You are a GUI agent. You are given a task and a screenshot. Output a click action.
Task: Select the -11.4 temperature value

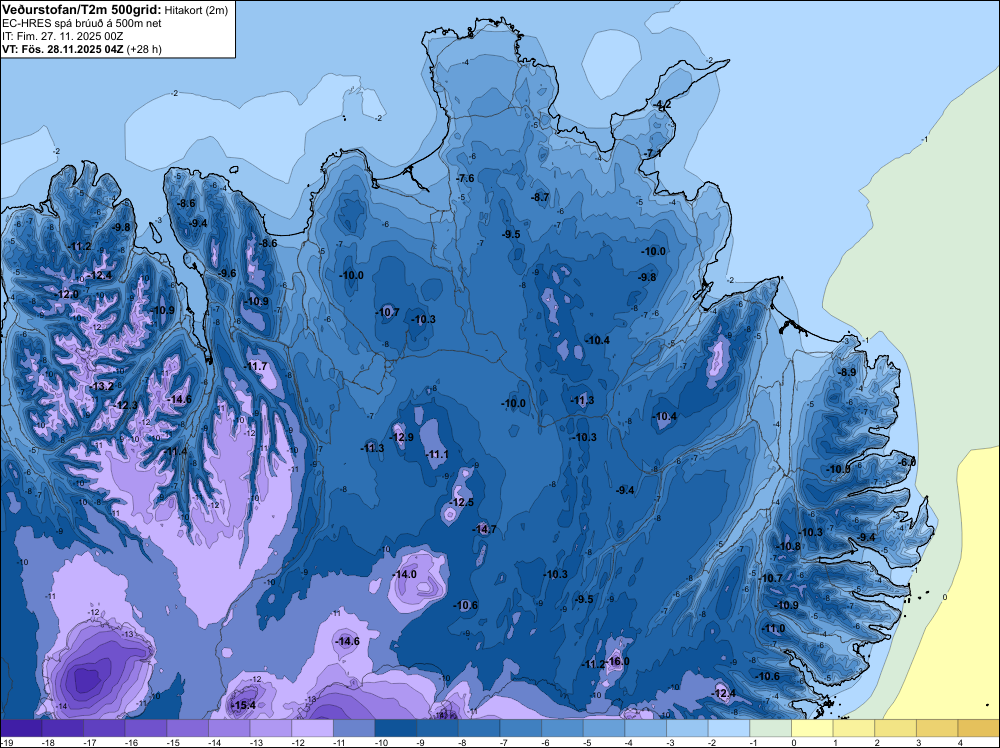pos(175,451)
